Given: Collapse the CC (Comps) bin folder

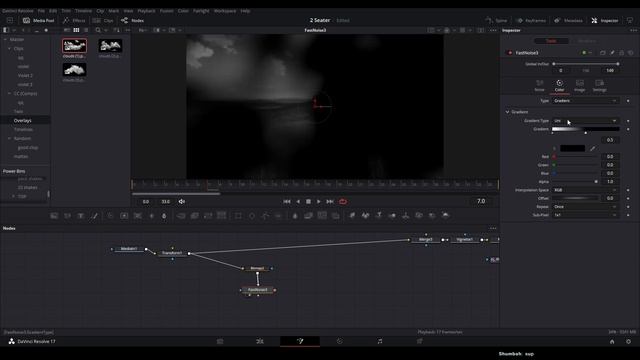Looking at the screenshot, I should [9, 93].
